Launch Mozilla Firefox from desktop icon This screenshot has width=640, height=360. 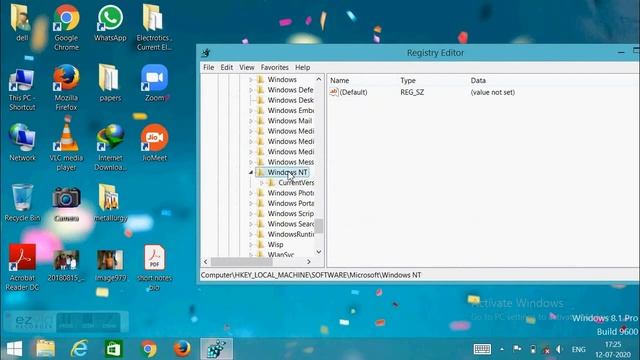(66, 87)
